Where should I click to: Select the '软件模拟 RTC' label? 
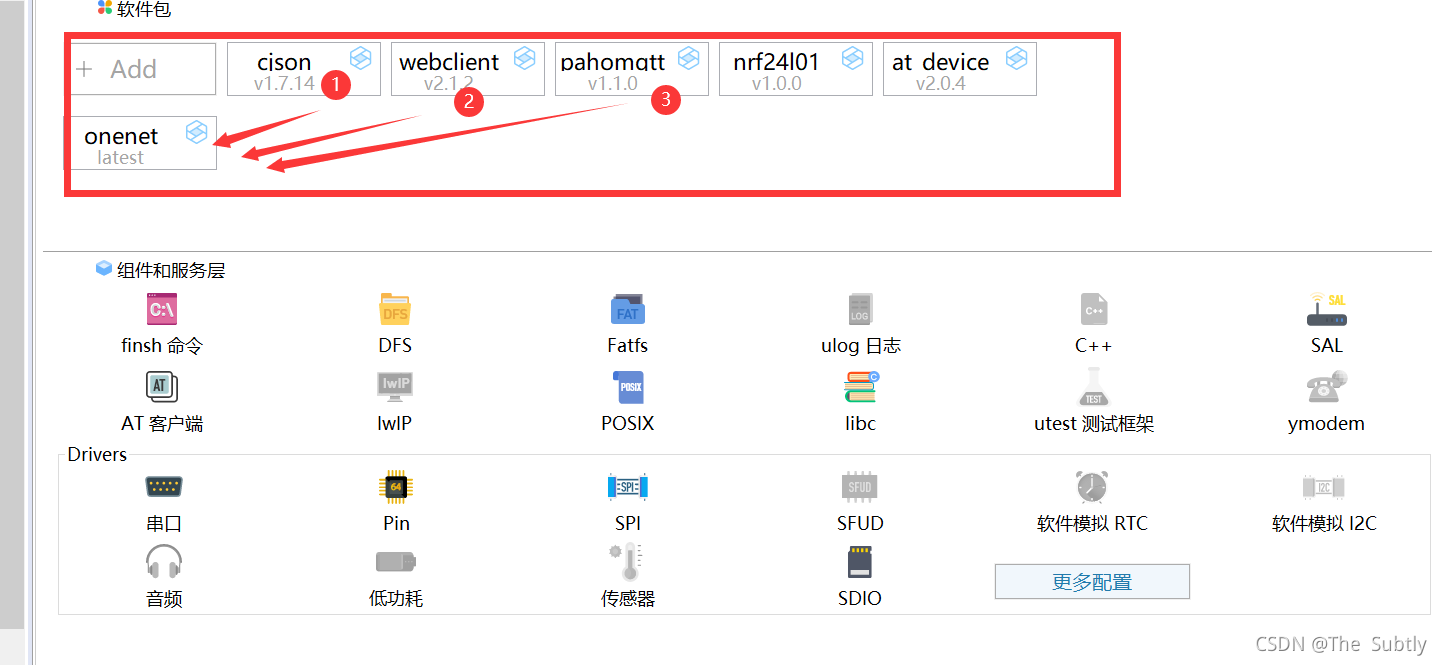point(1092,523)
